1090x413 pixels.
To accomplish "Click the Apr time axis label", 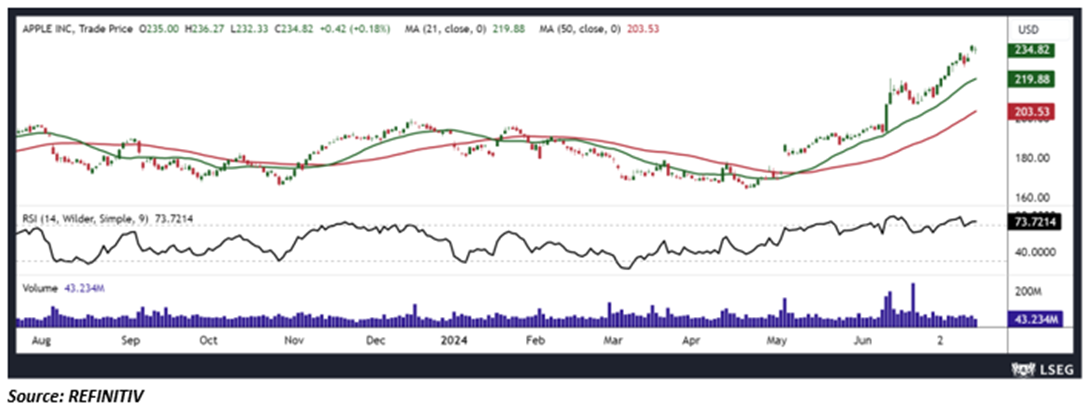I will (x=690, y=341).
